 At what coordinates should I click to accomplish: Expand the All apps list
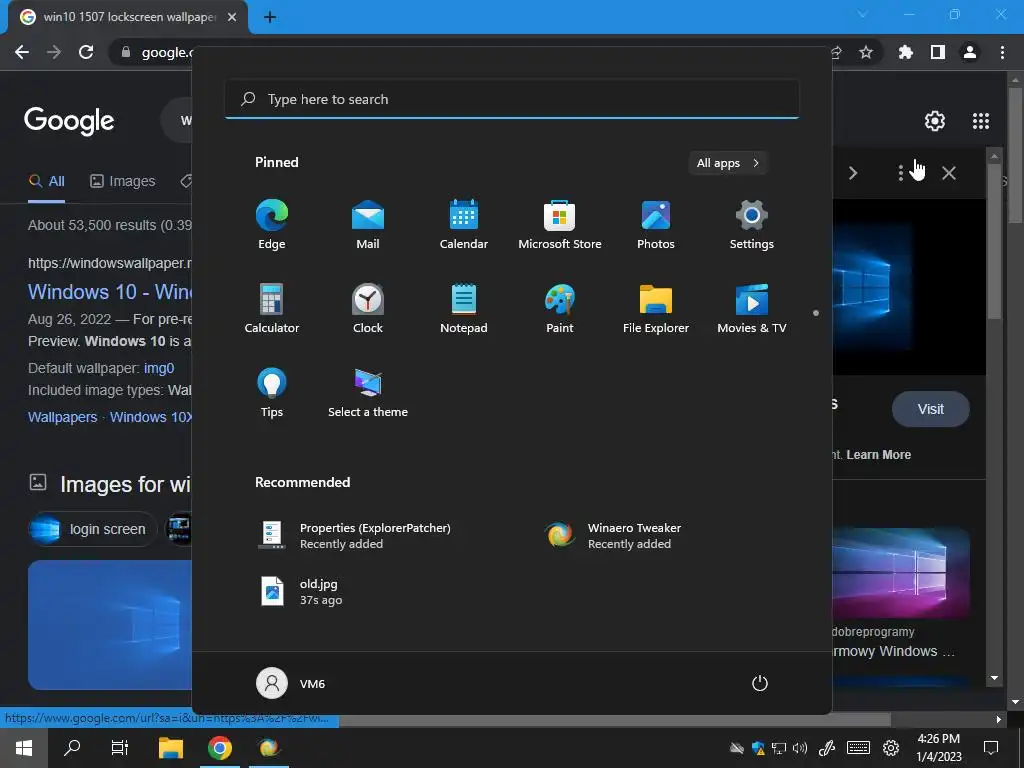click(x=728, y=163)
